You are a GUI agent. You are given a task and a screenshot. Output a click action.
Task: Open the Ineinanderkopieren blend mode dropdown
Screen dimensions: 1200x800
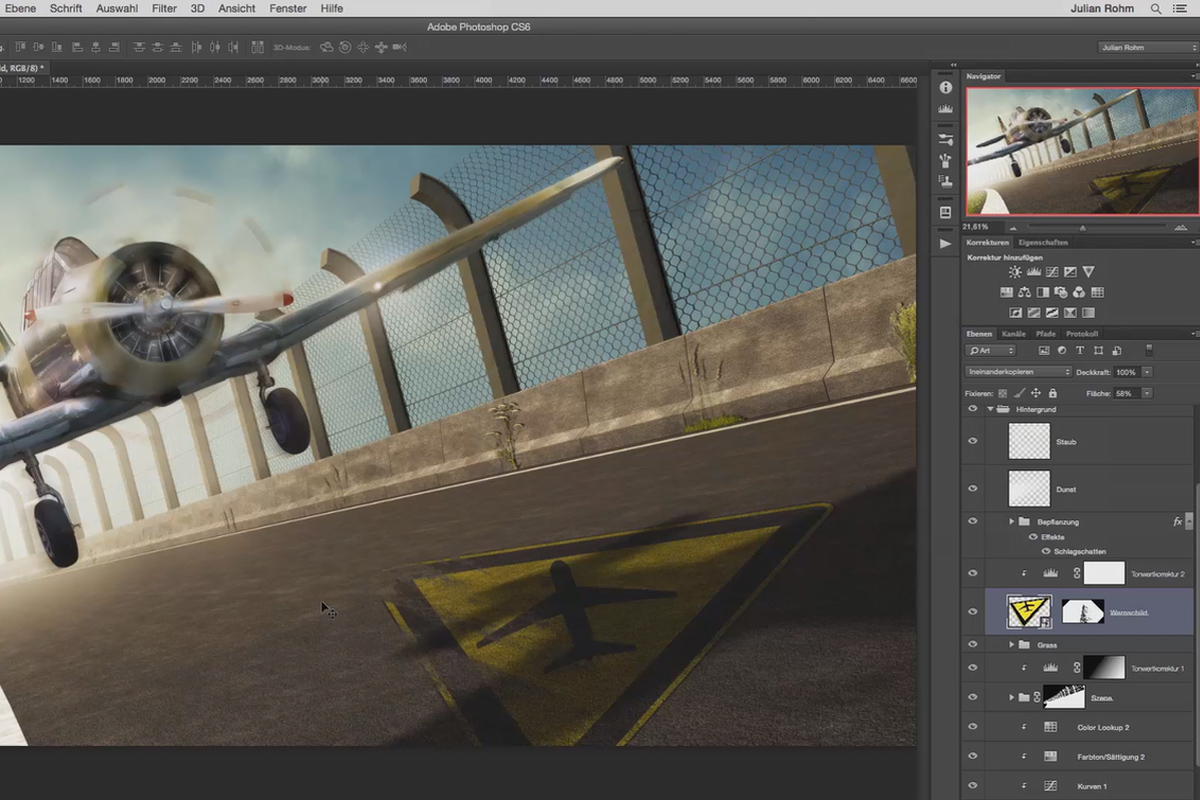(x=1018, y=372)
